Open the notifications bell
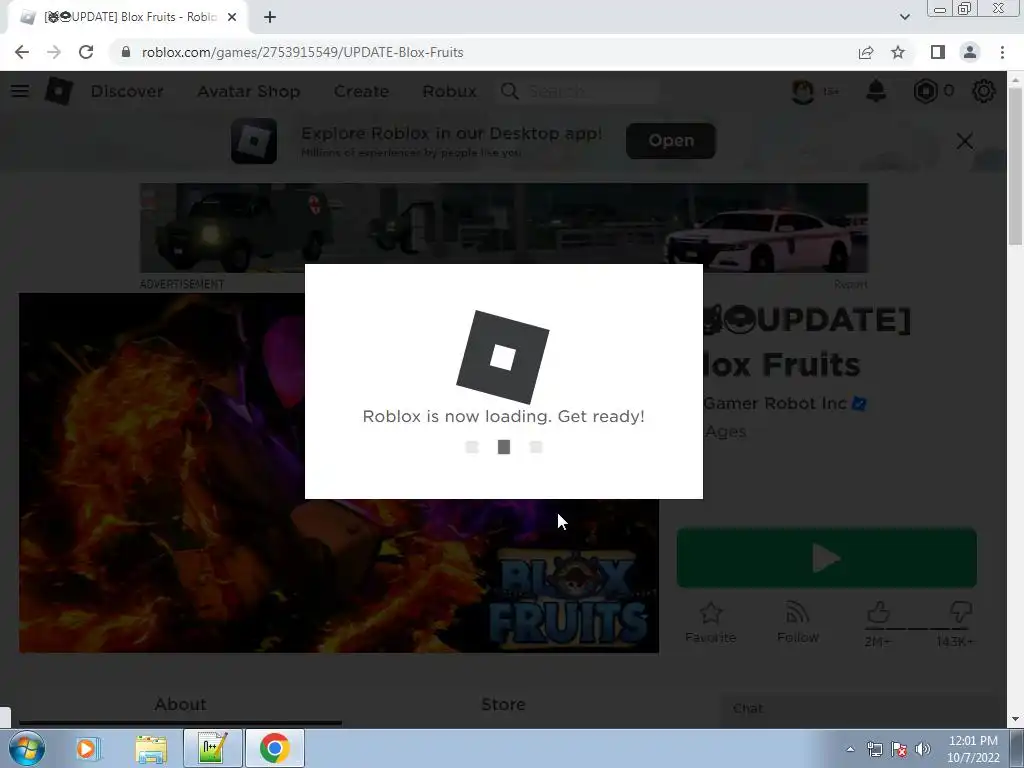Viewport: 1024px width, 768px height. click(x=876, y=91)
